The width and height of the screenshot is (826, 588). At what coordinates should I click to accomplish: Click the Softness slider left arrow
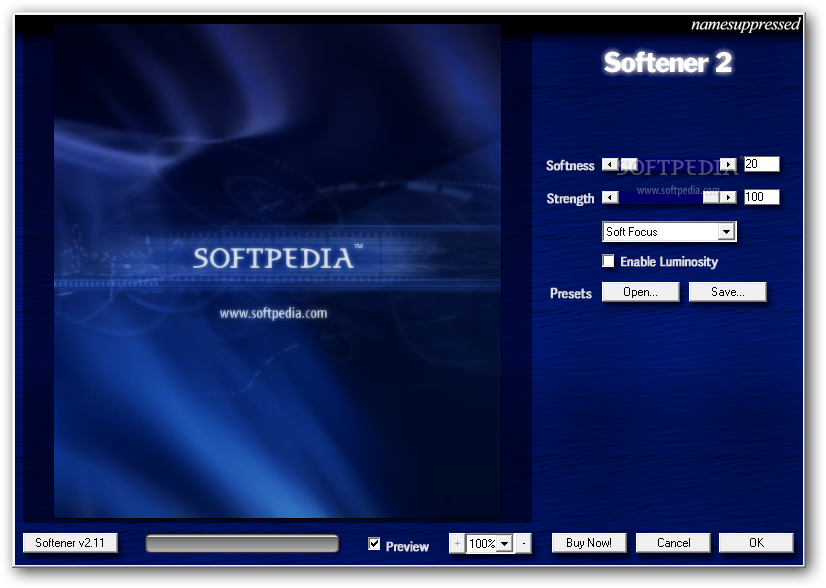(610, 164)
